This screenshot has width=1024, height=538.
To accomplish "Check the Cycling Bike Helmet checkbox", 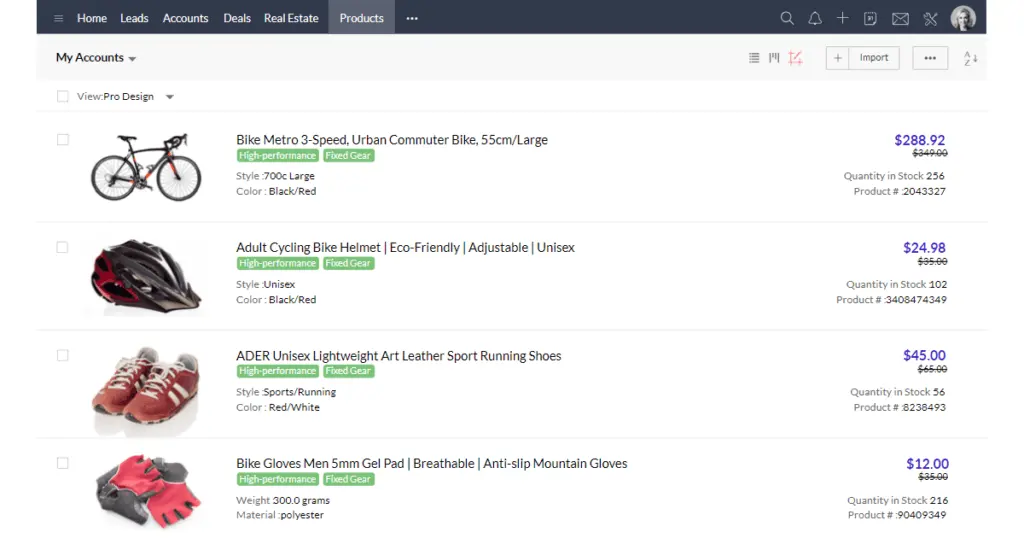I will pos(63,247).
